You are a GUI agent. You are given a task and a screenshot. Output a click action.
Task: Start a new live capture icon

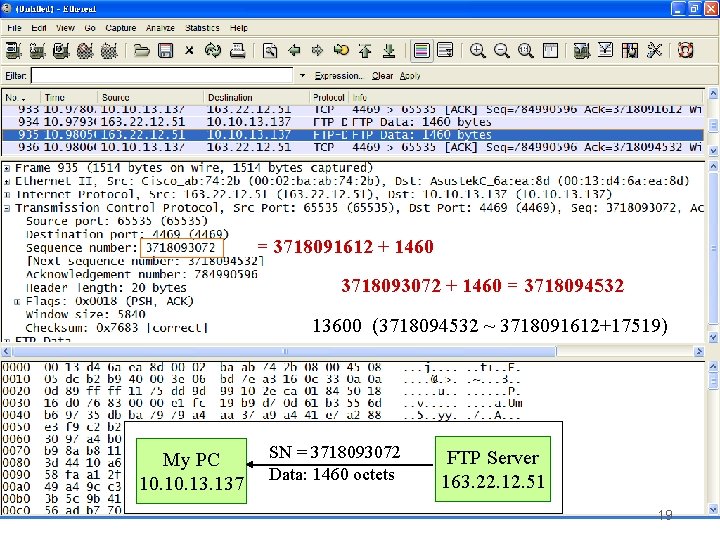61,50
